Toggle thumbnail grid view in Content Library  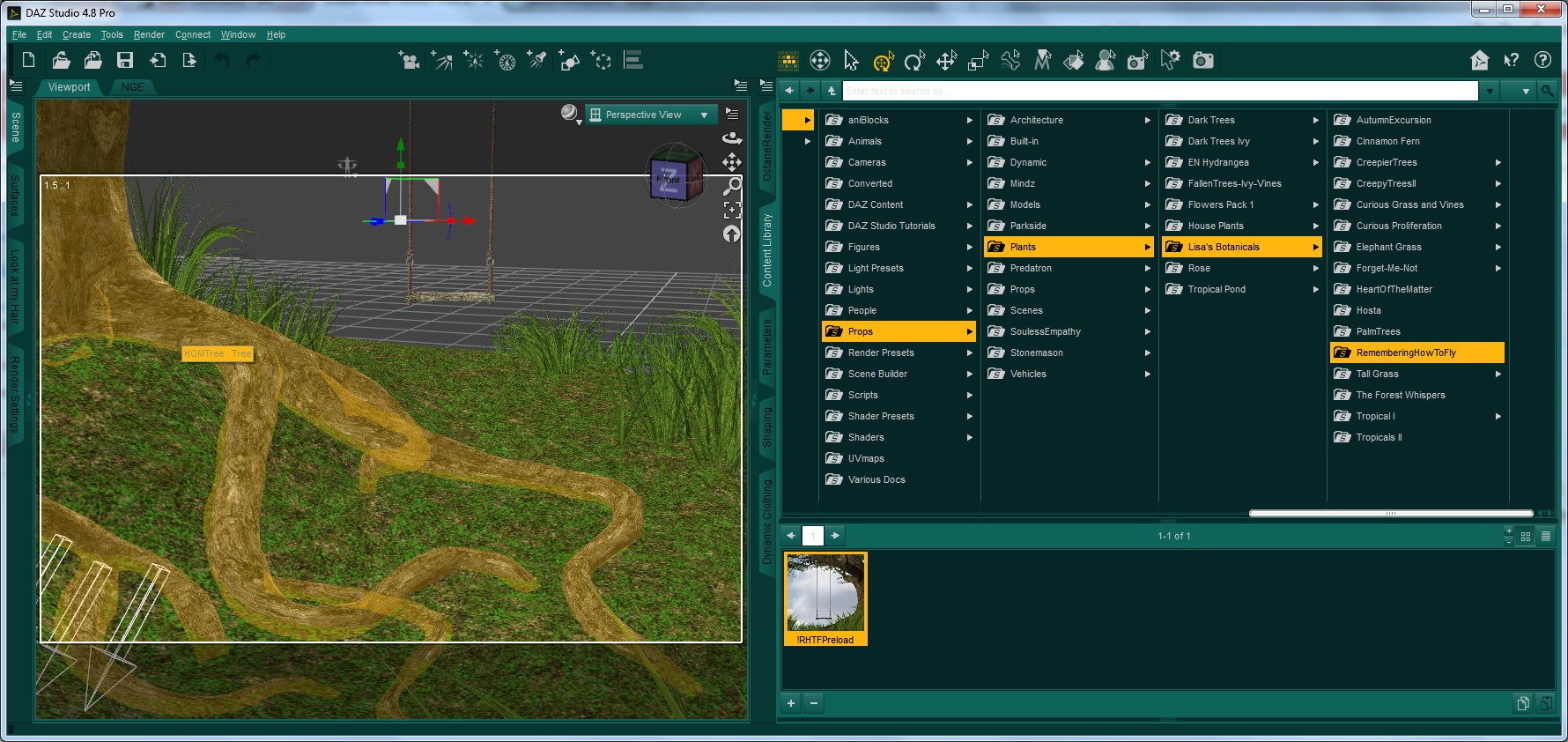[1526, 536]
